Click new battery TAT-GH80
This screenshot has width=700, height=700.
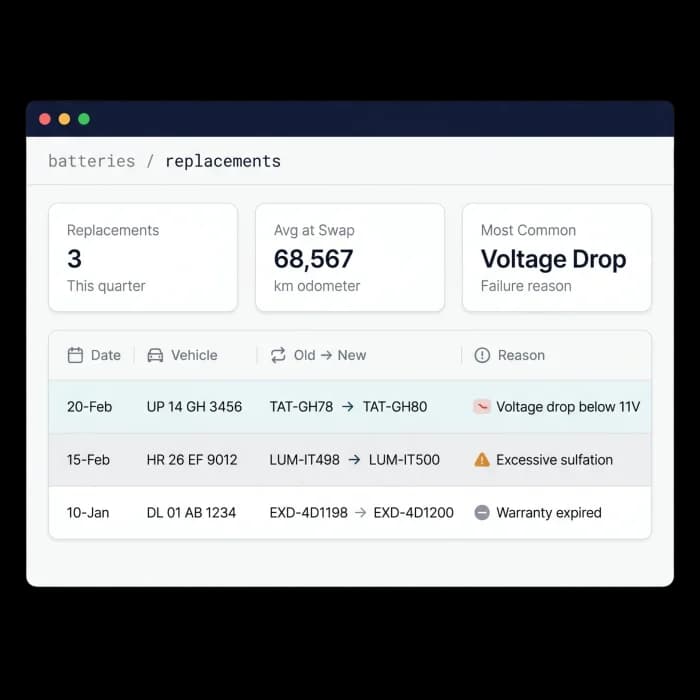(395, 407)
